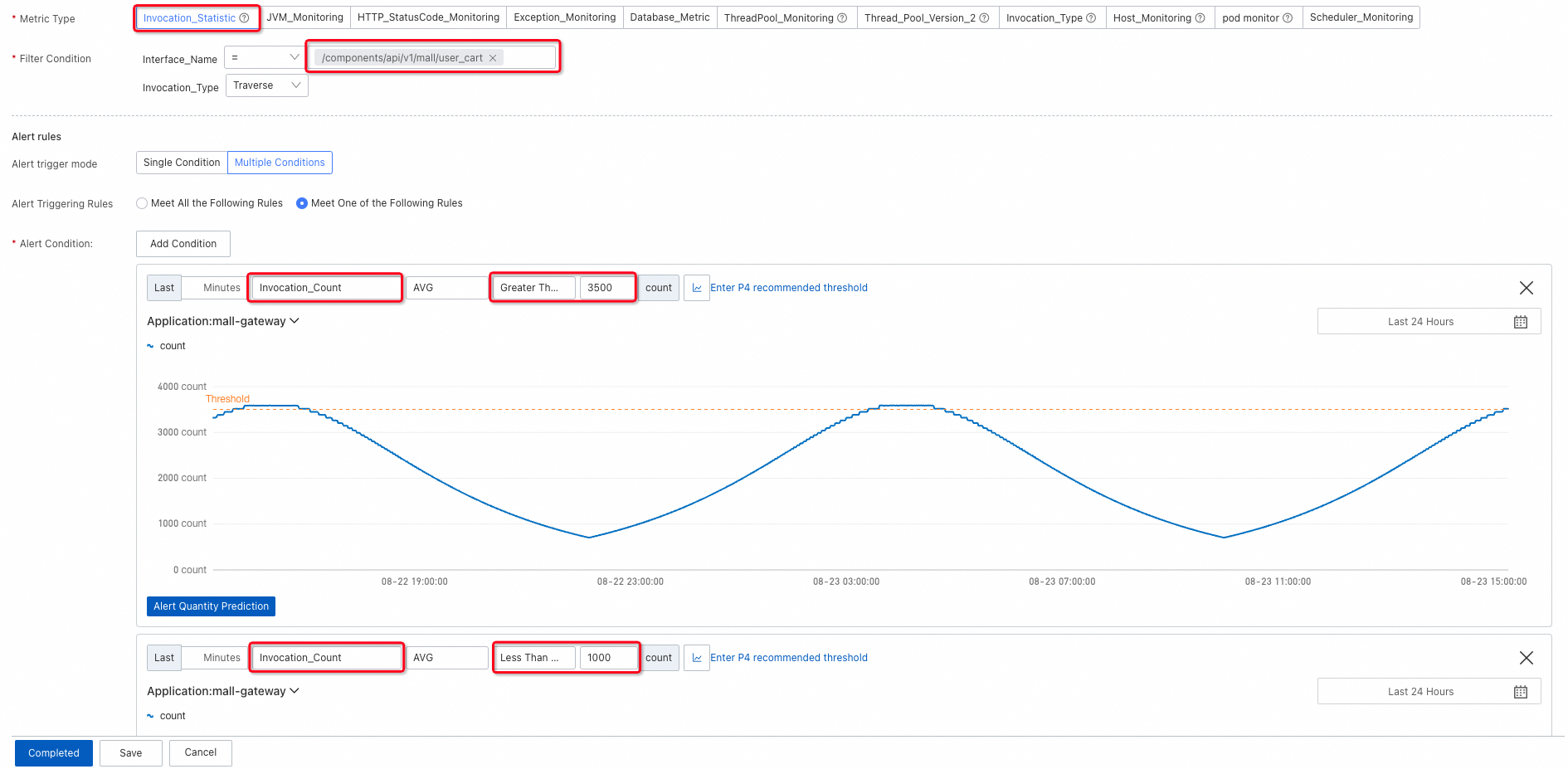Select the Database_Metric metric type tab
Viewport: 1568px width, 769px height.
click(670, 17)
